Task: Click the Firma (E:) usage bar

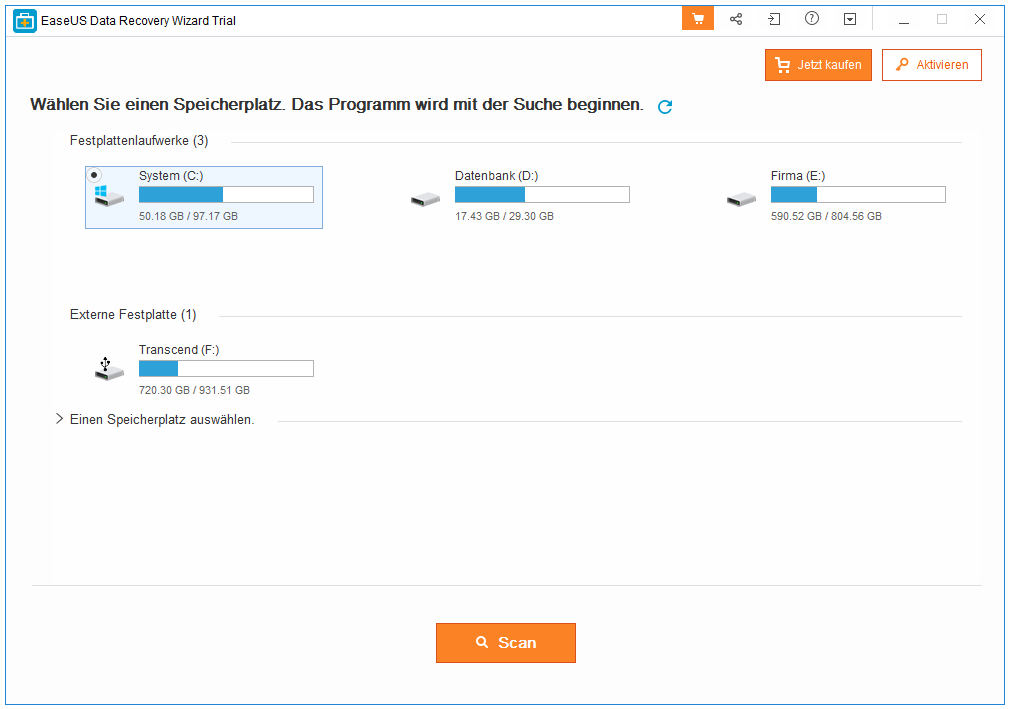Action: (858, 194)
